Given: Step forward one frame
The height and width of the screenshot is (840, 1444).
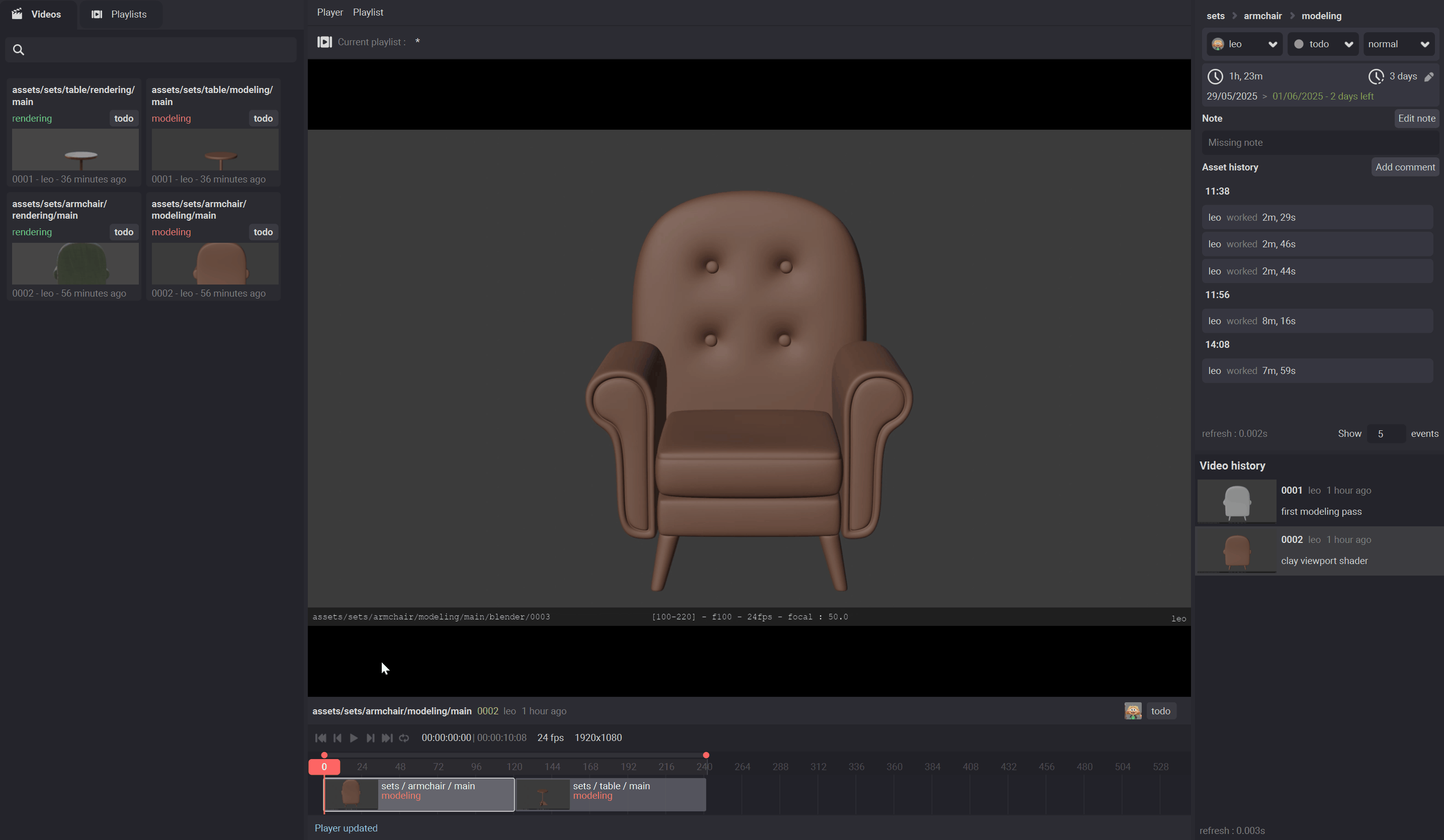Looking at the screenshot, I should [x=370, y=738].
